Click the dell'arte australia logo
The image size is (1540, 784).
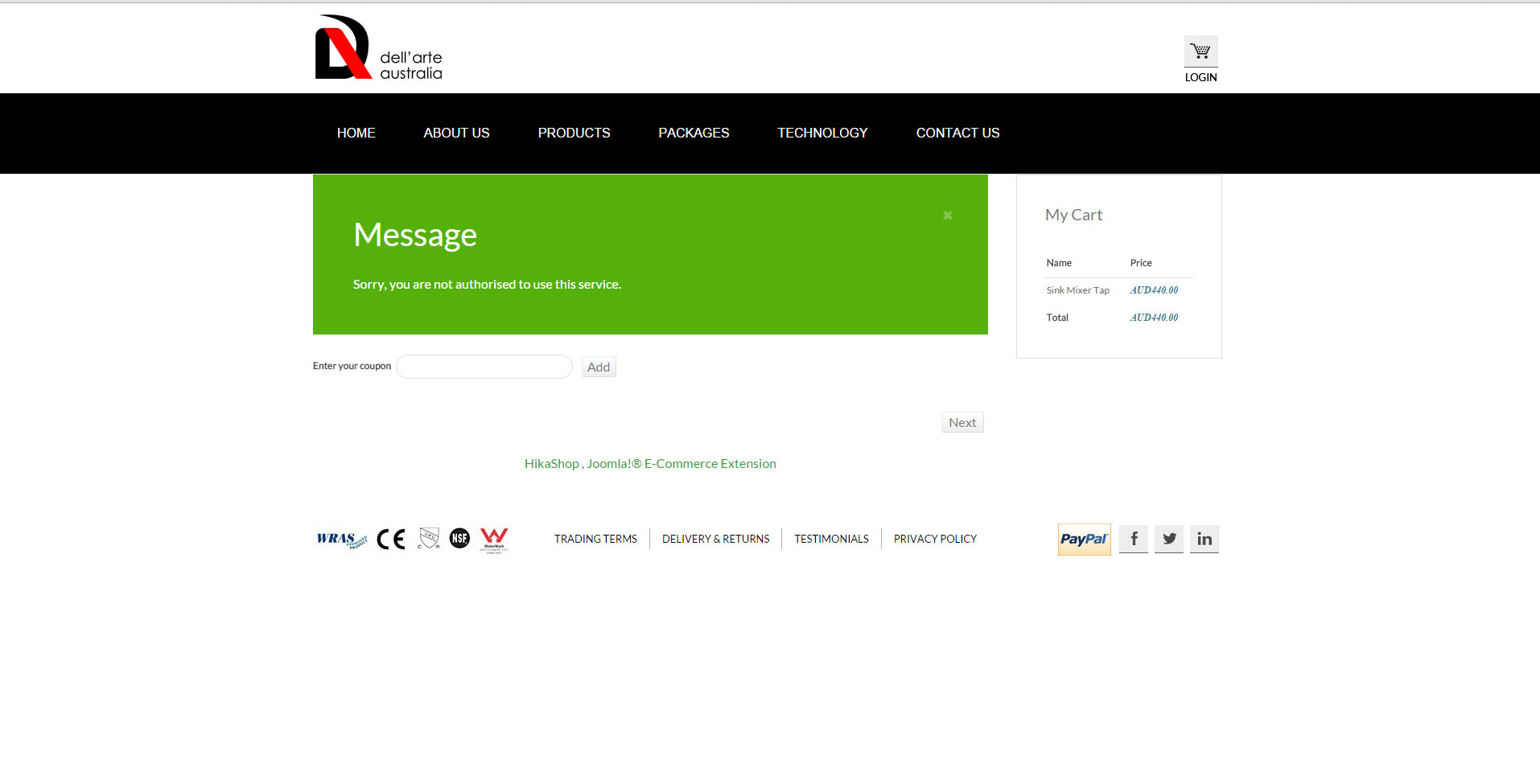point(379,47)
